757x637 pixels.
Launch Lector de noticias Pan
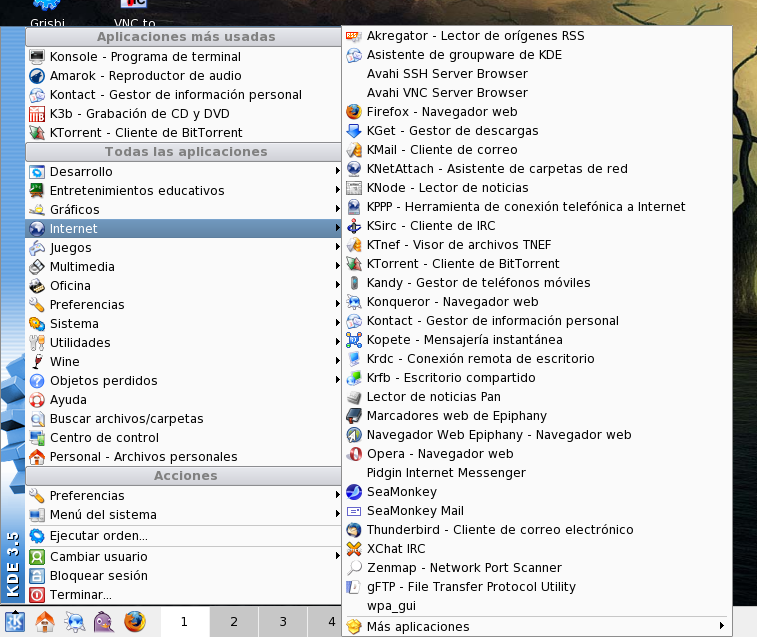click(537, 397)
